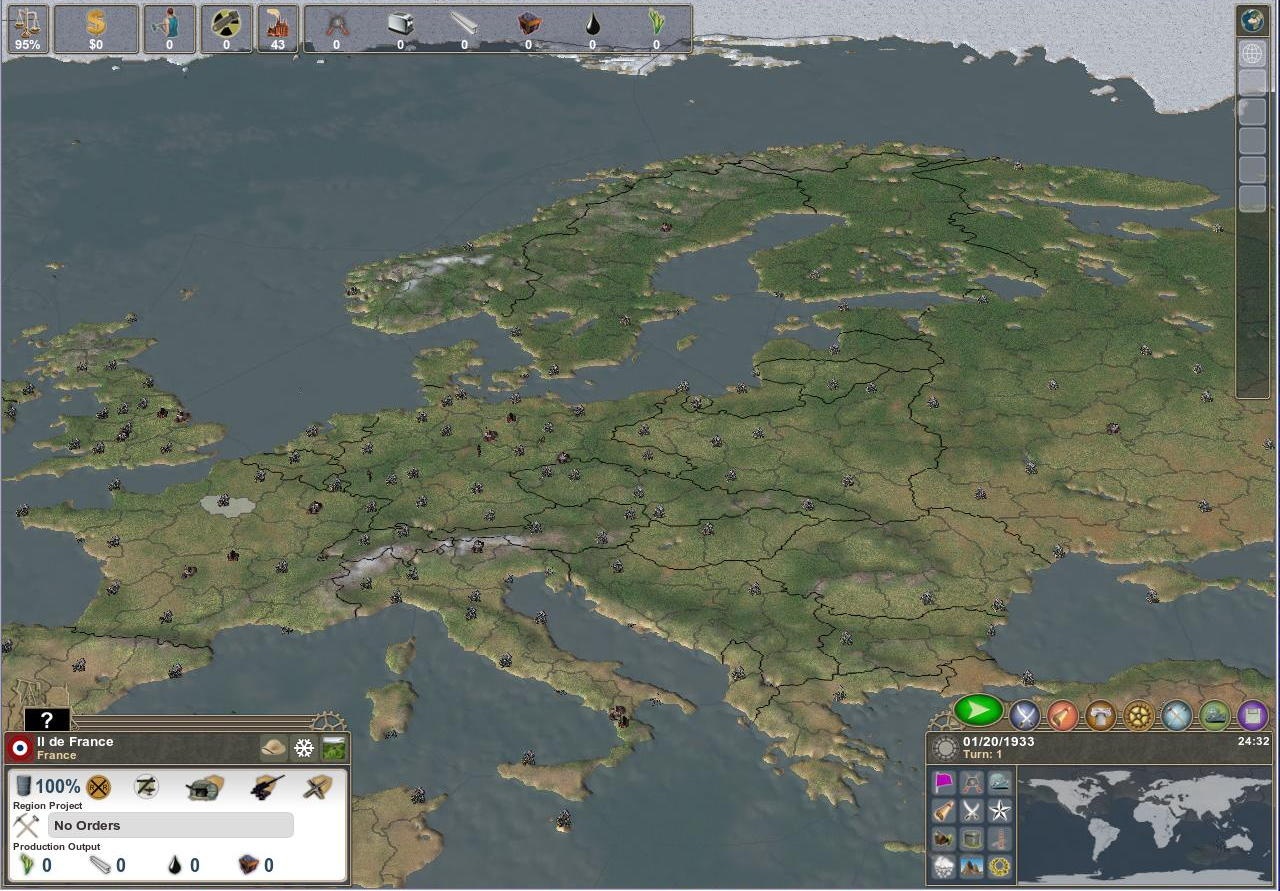Open the diplomacy horn icon
The height and width of the screenshot is (891, 1280).
1062,715
